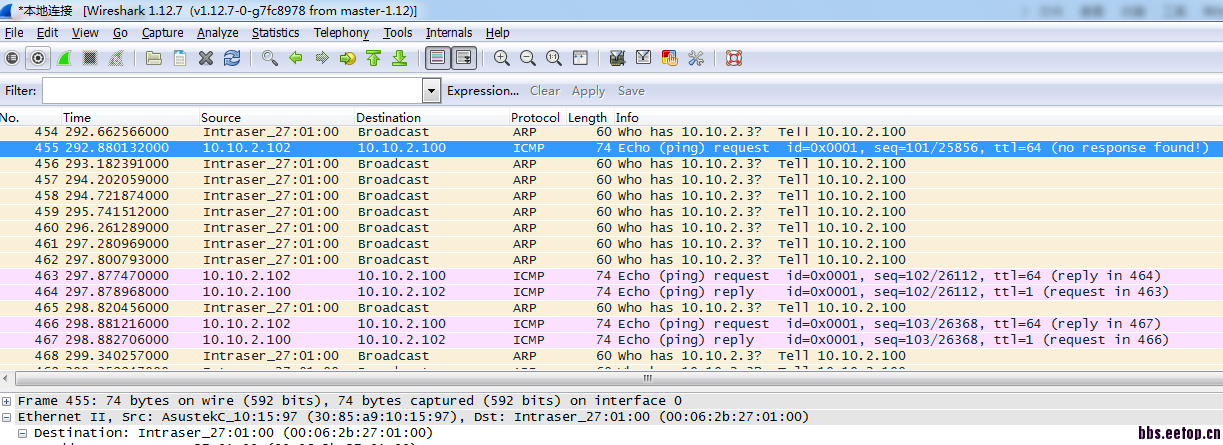Zoom in on the packet list text
Image resolution: width=1223 pixels, height=445 pixels.
pos(501,58)
